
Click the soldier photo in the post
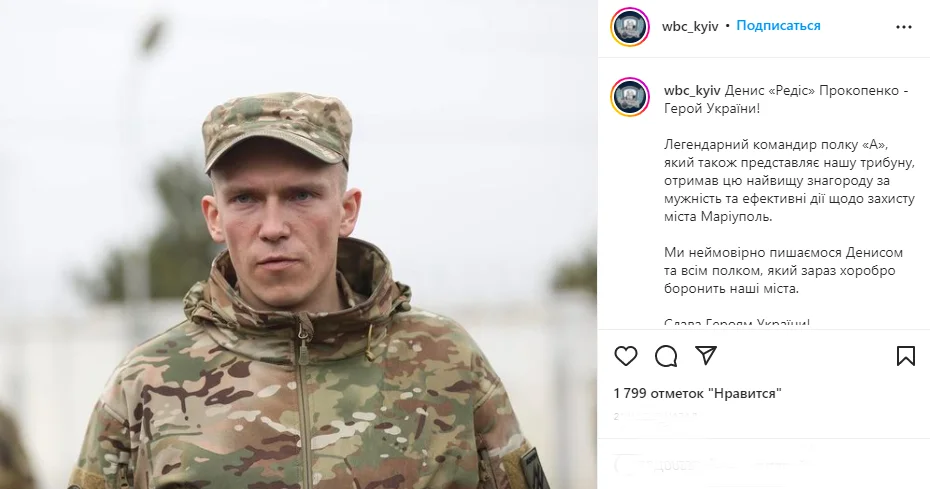(x=298, y=244)
